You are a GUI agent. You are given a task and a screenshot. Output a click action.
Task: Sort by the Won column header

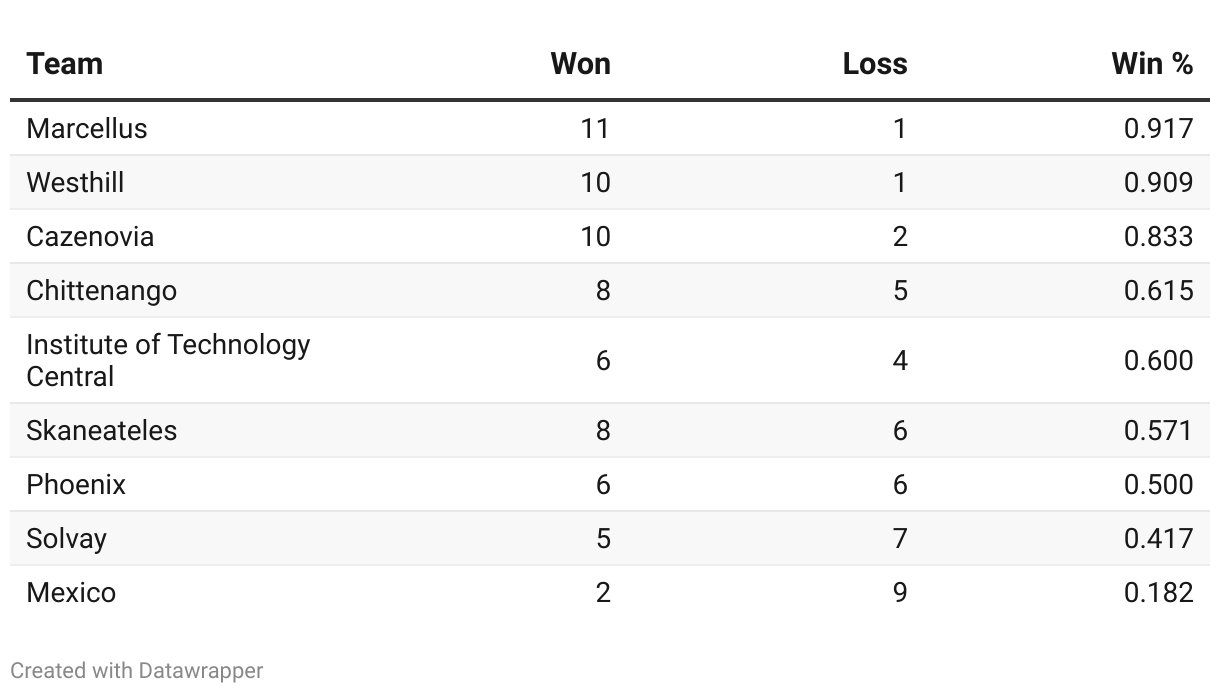pyautogui.click(x=580, y=64)
